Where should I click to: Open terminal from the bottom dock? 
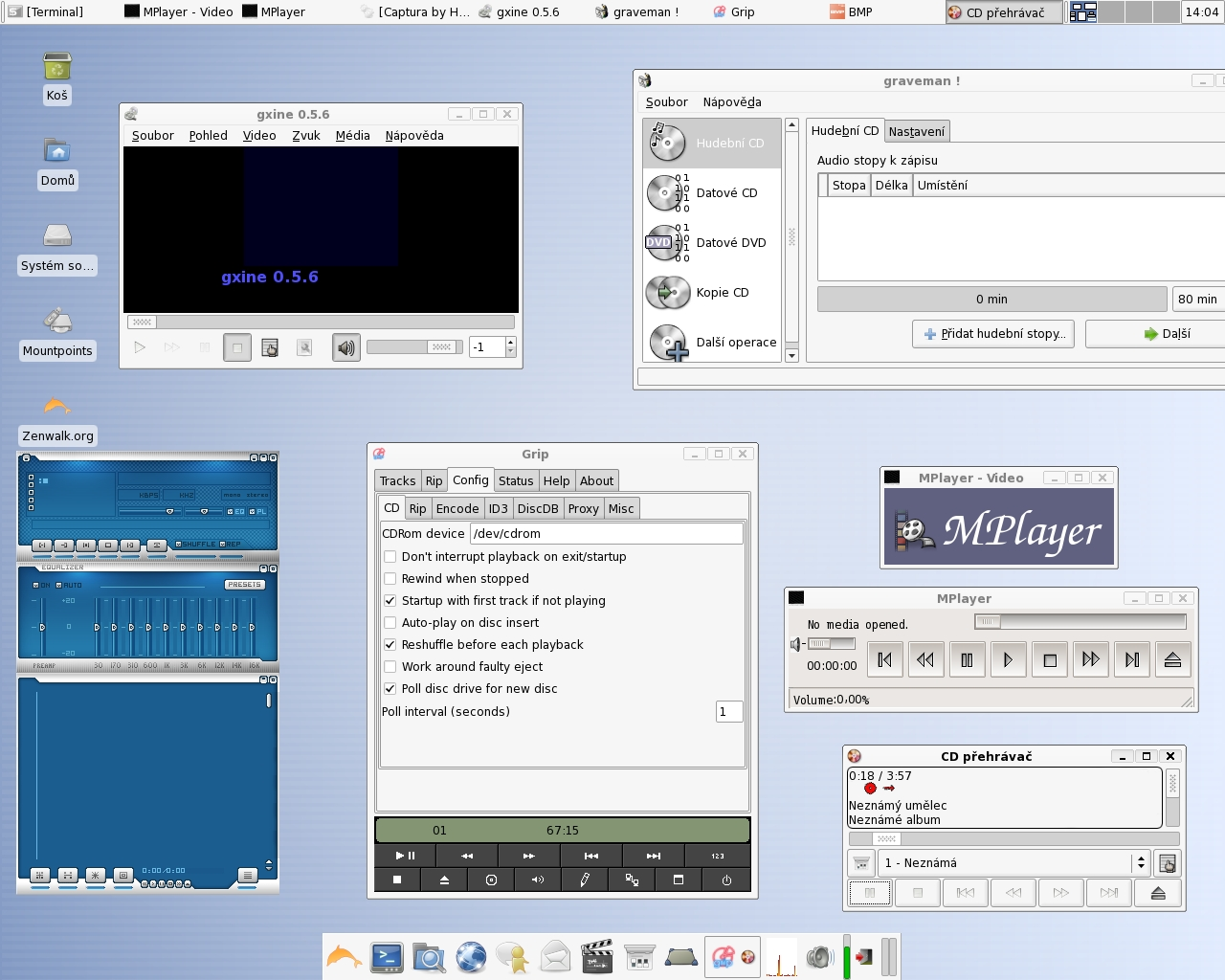pos(387,957)
